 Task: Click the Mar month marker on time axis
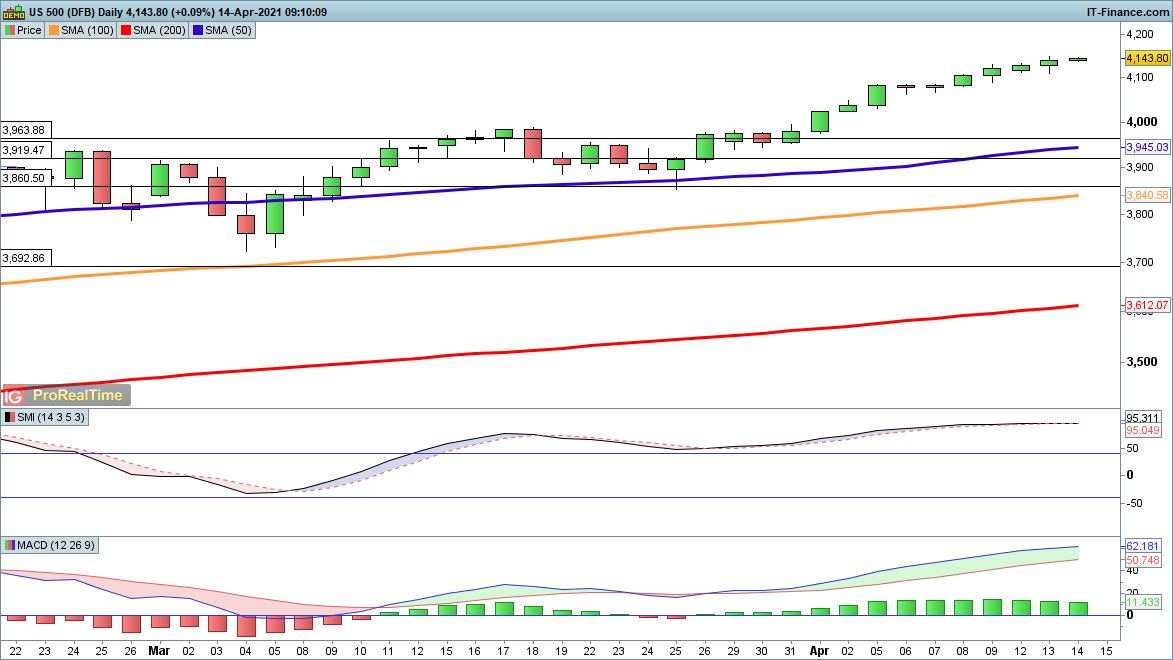[x=158, y=649]
